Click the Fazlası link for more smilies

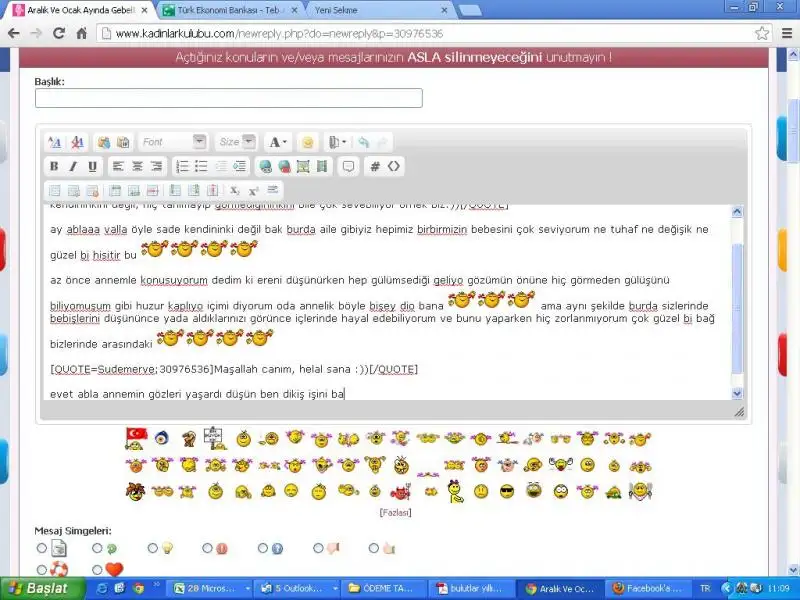(x=394, y=512)
